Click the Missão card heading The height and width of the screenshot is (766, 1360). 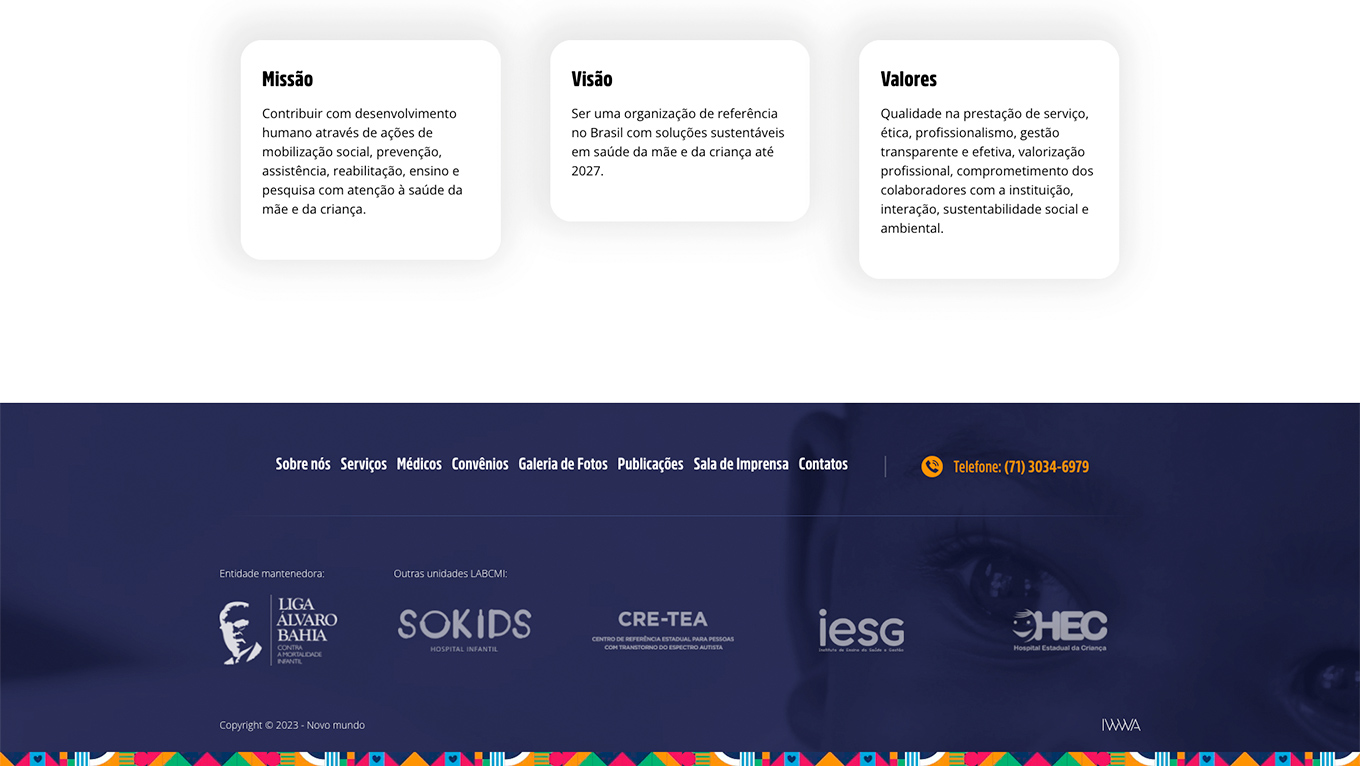tap(287, 79)
